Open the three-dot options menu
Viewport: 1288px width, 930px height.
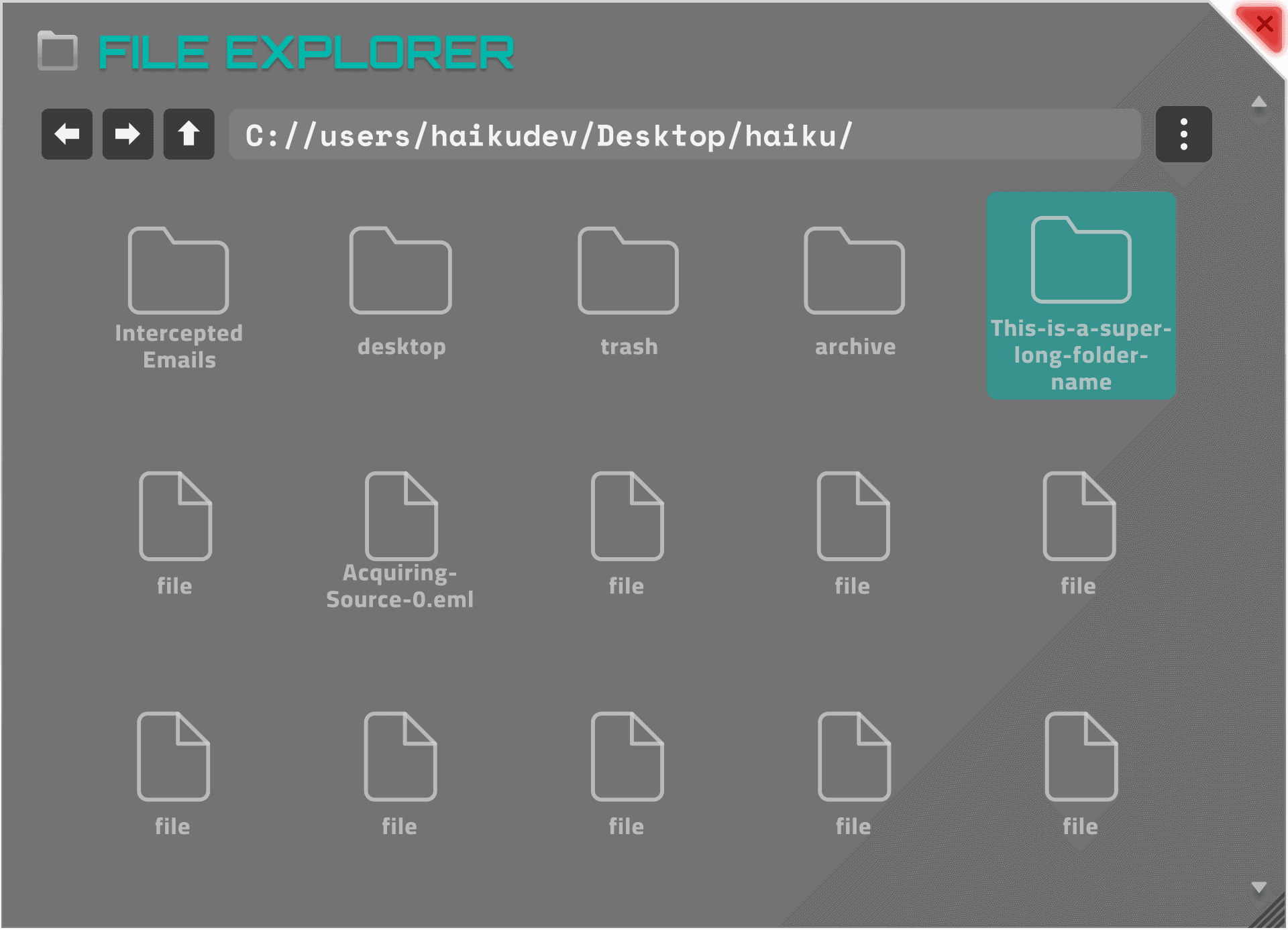point(1183,134)
